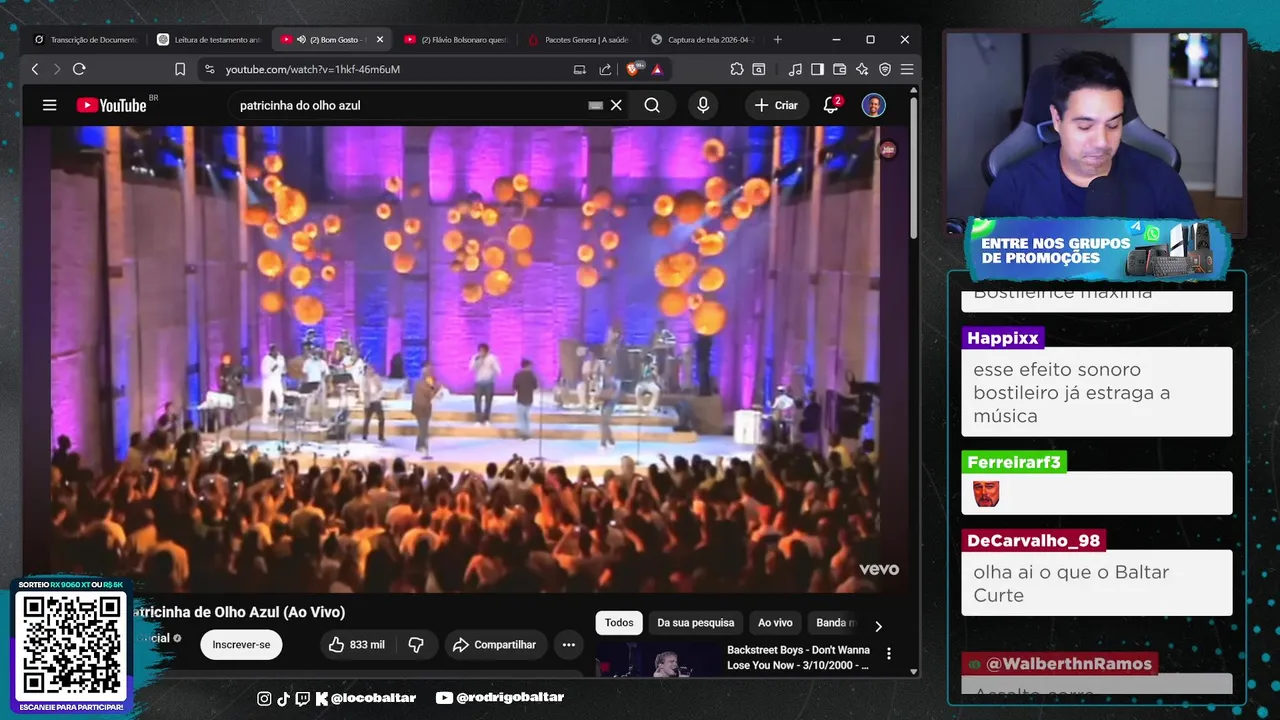The image size is (1280, 720).
Task: Open Brave Shields lion icon
Action: [633, 69]
